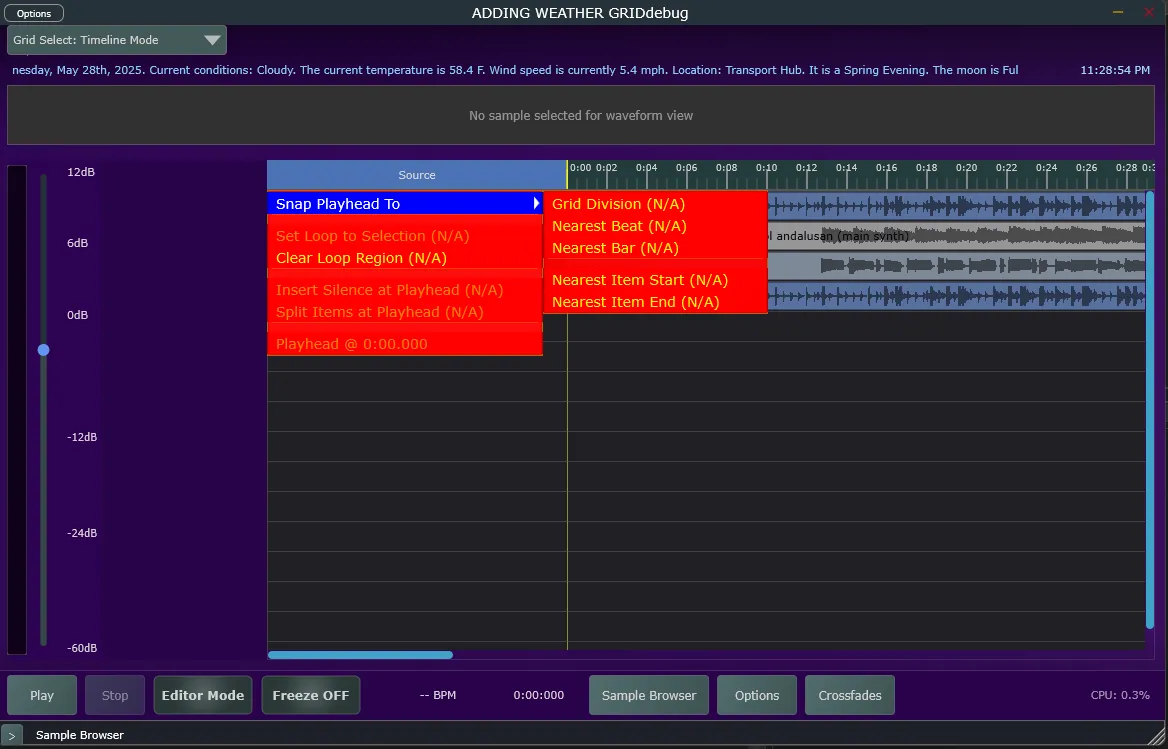Click the horizontal timeline scrollbar
This screenshot has width=1168, height=749.
pyautogui.click(x=360, y=655)
